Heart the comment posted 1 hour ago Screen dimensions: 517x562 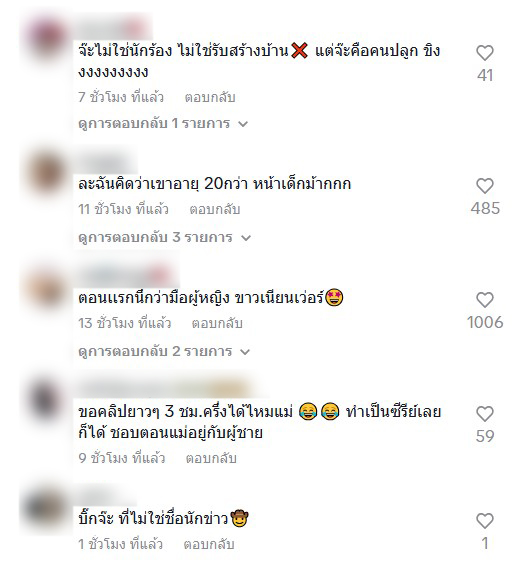pyautogui.click(x=485, y=520)
